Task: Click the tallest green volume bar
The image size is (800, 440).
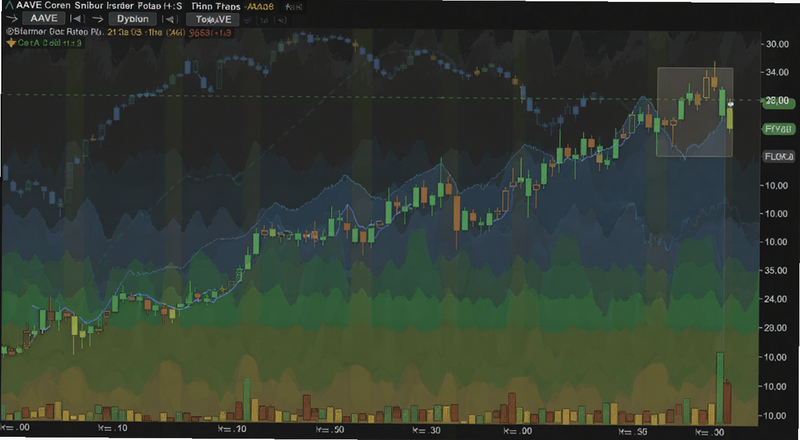Action: click(x=720, y=388)
